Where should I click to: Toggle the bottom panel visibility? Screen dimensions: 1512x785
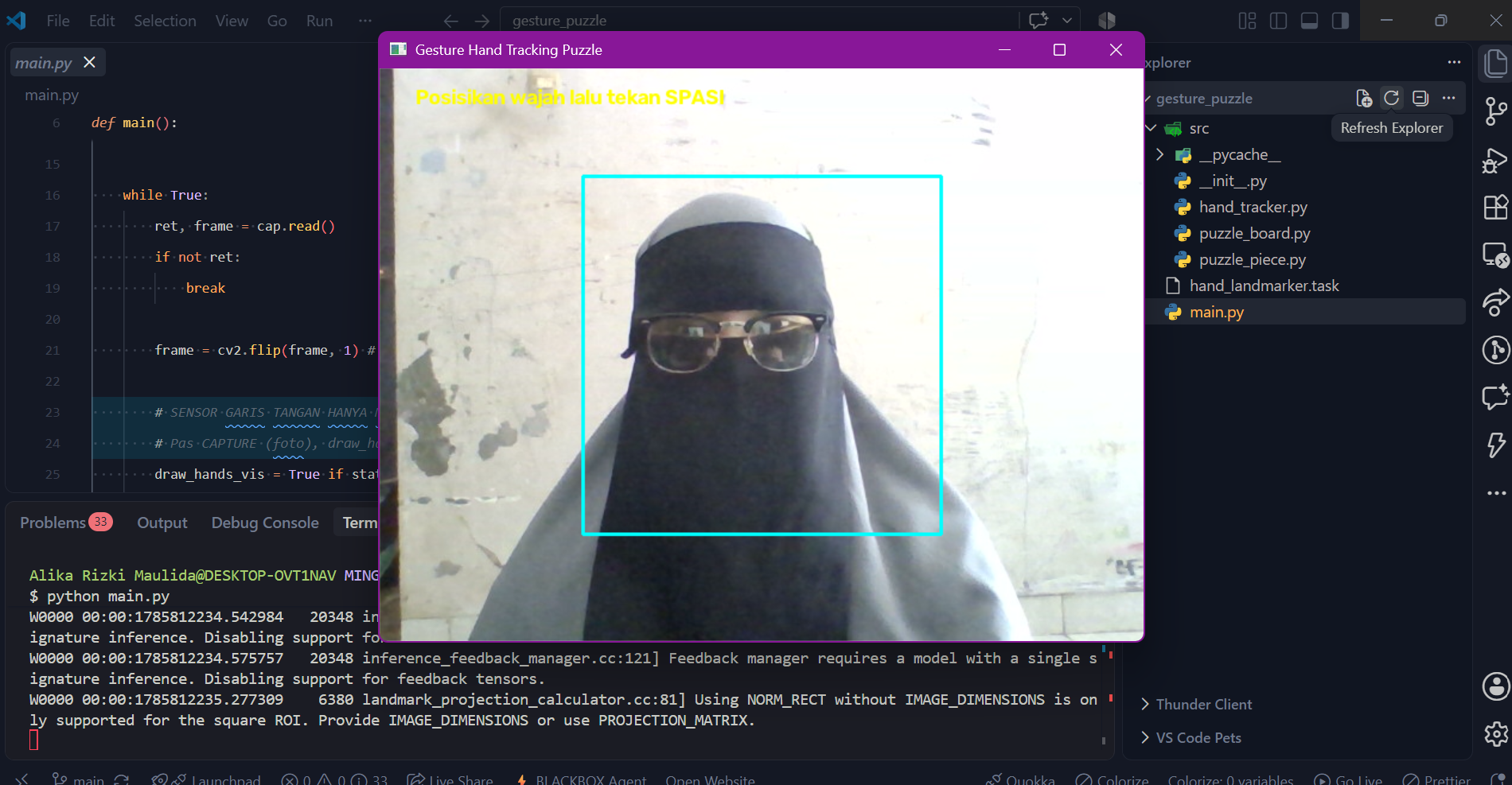tap(1309, 21)
